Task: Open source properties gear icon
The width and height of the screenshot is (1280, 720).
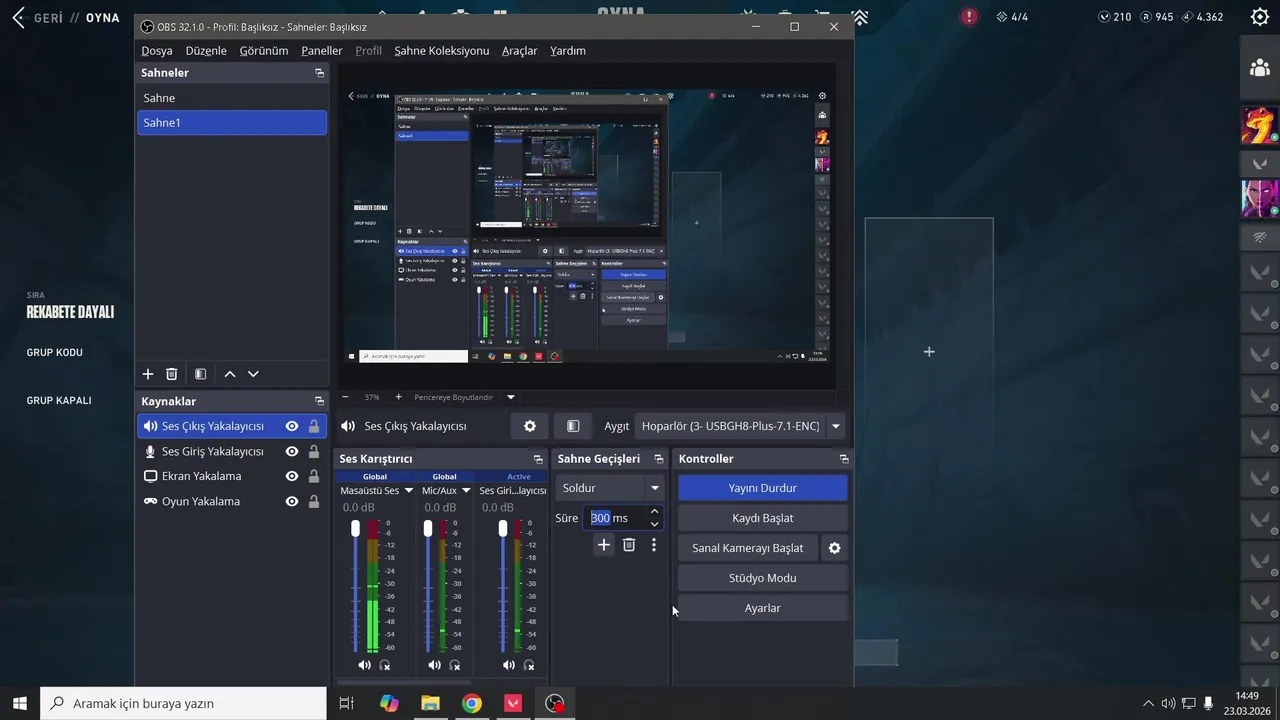Action: pyautogui.click(x=530, y=426)
